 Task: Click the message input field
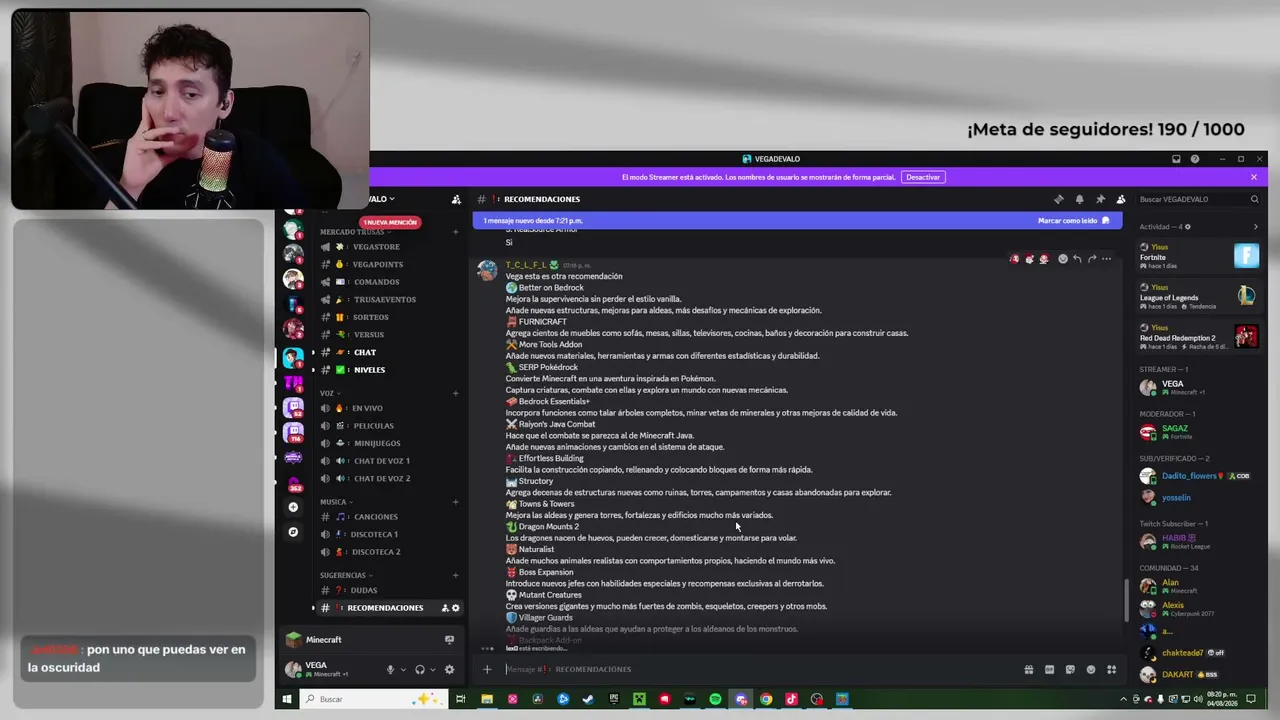click(x=760, y=669)
